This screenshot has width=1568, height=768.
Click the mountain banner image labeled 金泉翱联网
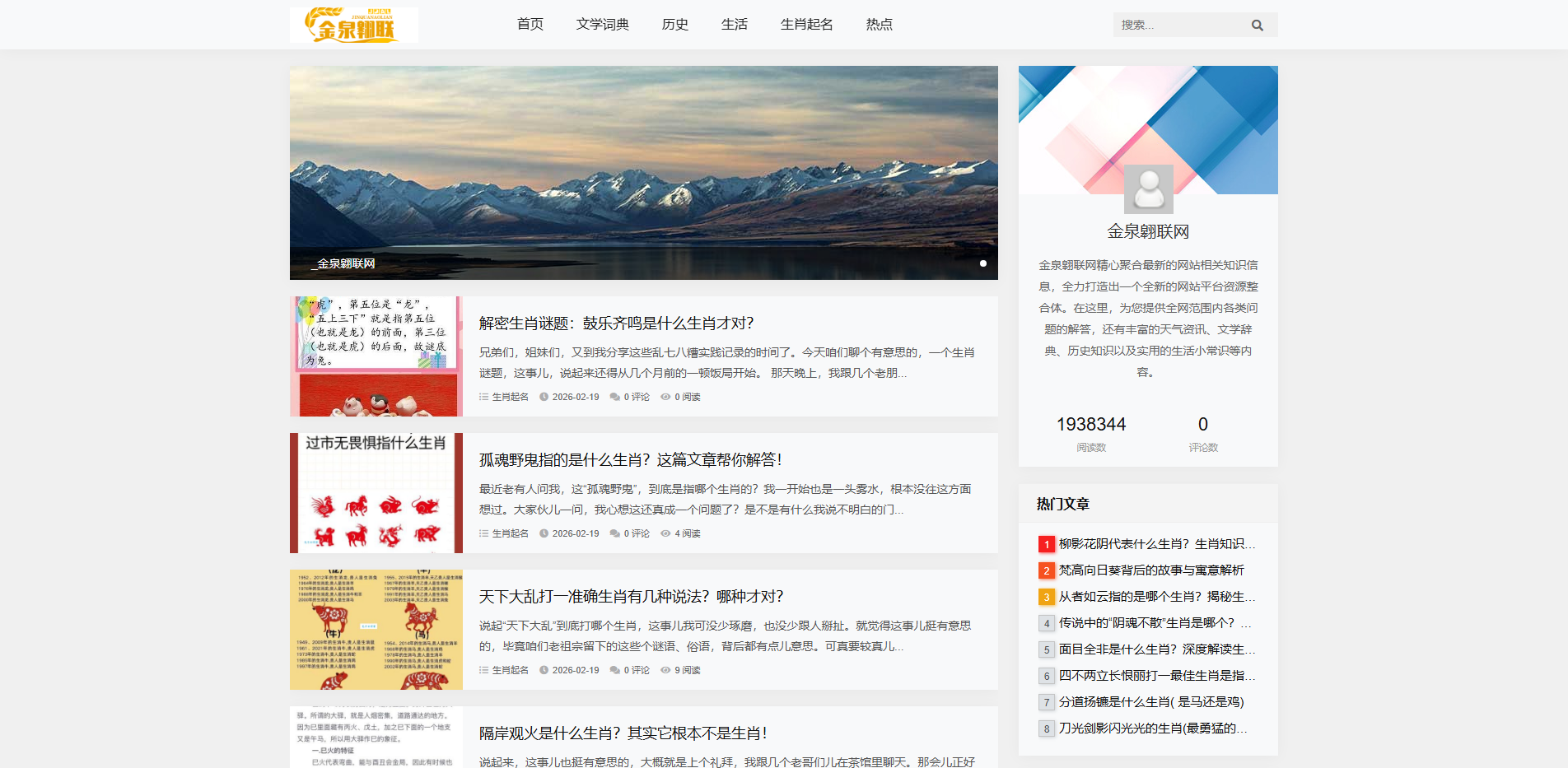[x=643, y=173]
